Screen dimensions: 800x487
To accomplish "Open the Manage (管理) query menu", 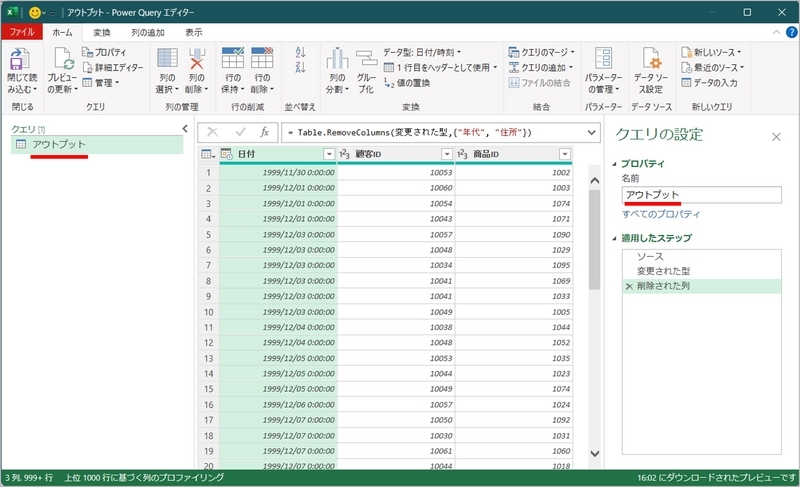I will click(x=101, y=83).
